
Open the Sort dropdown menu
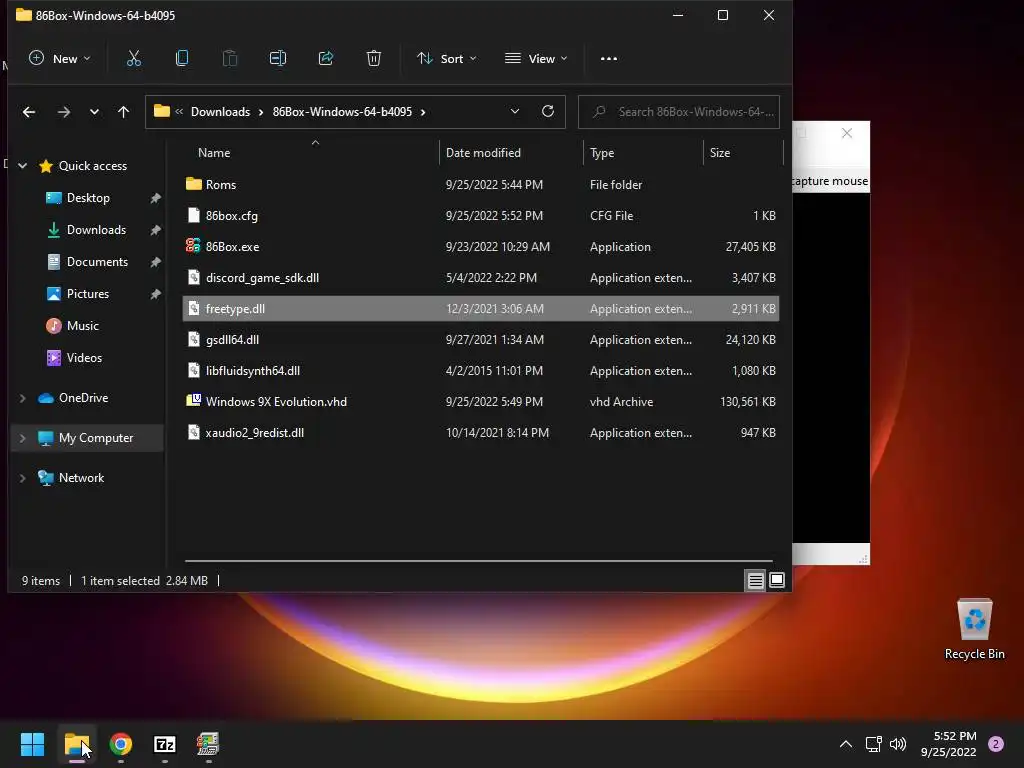447,59
